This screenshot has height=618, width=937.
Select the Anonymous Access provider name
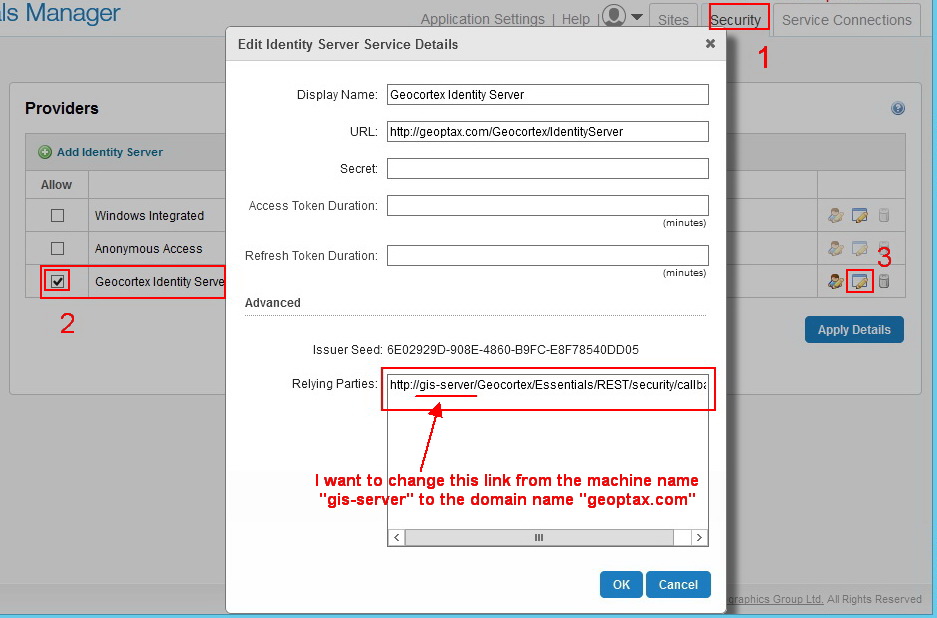click(148, 249)
